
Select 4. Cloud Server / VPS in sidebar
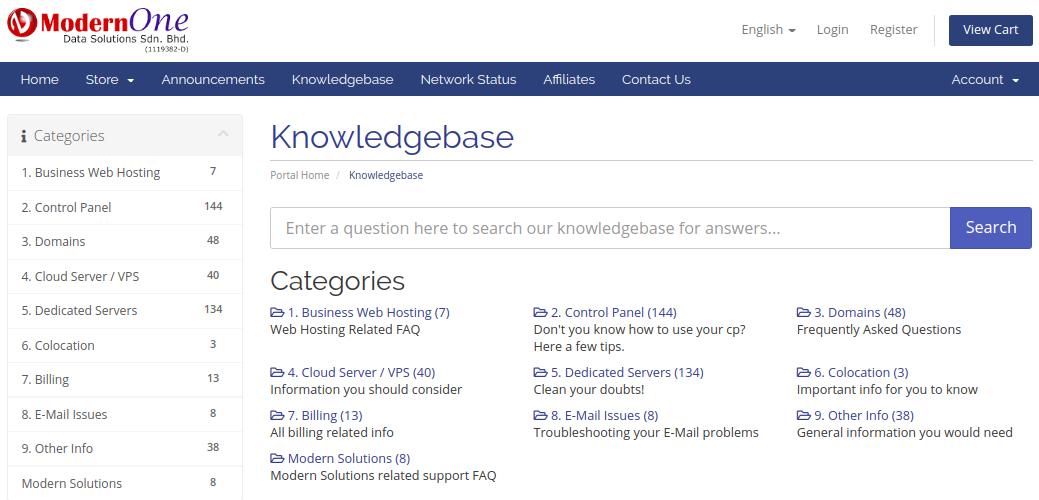click(x=125, y=276)
